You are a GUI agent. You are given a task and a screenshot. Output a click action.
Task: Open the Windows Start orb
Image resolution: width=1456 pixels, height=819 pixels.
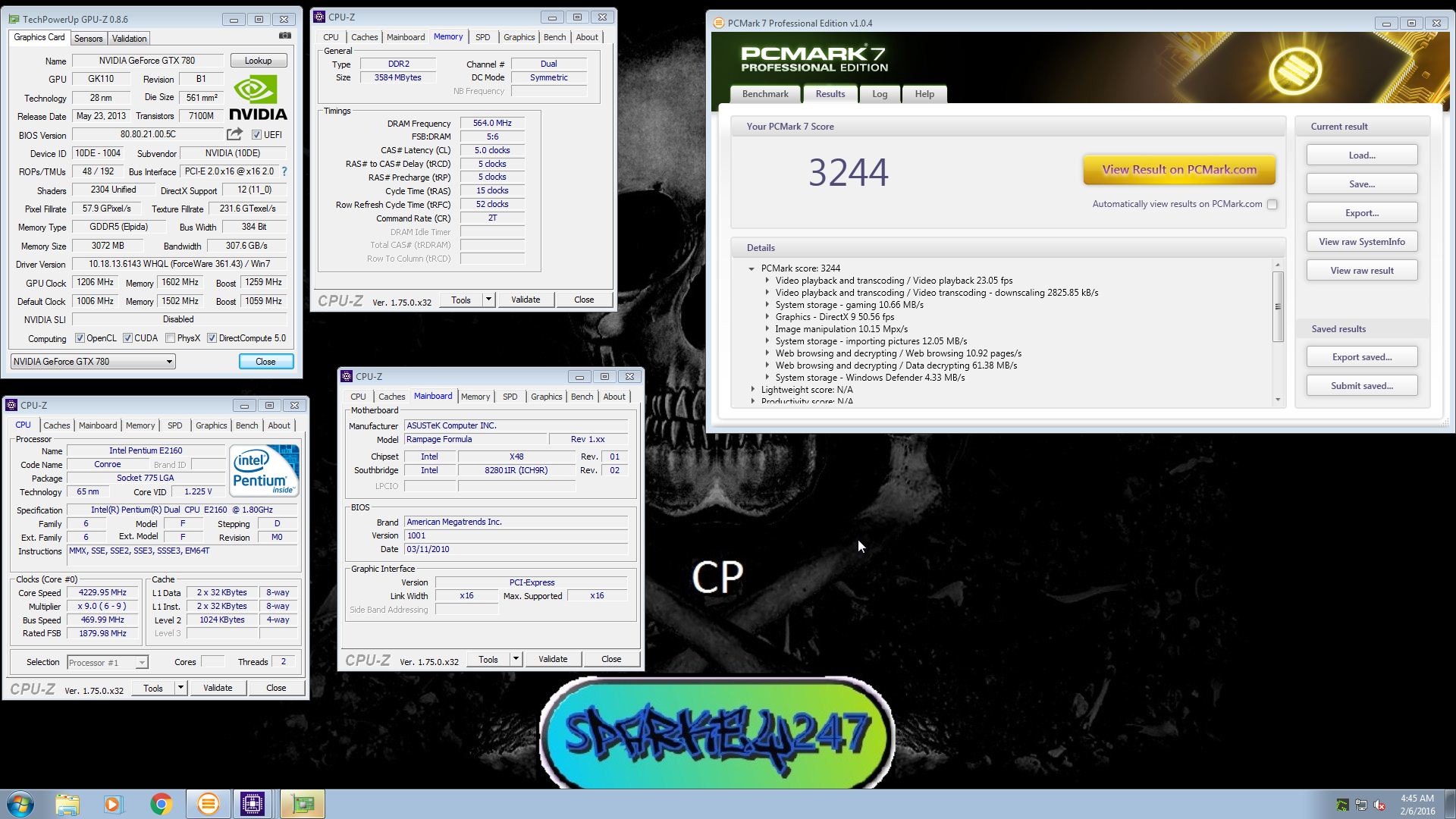(20, 804)
